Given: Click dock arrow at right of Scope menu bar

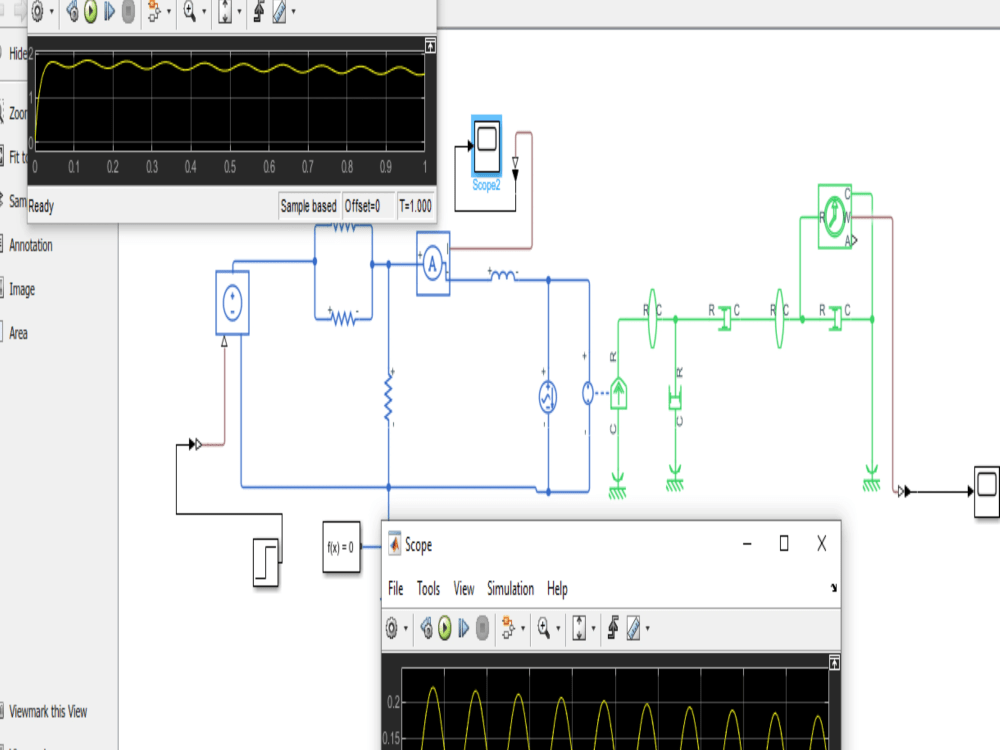Looking at the screenshot, I should pos(834,588).
